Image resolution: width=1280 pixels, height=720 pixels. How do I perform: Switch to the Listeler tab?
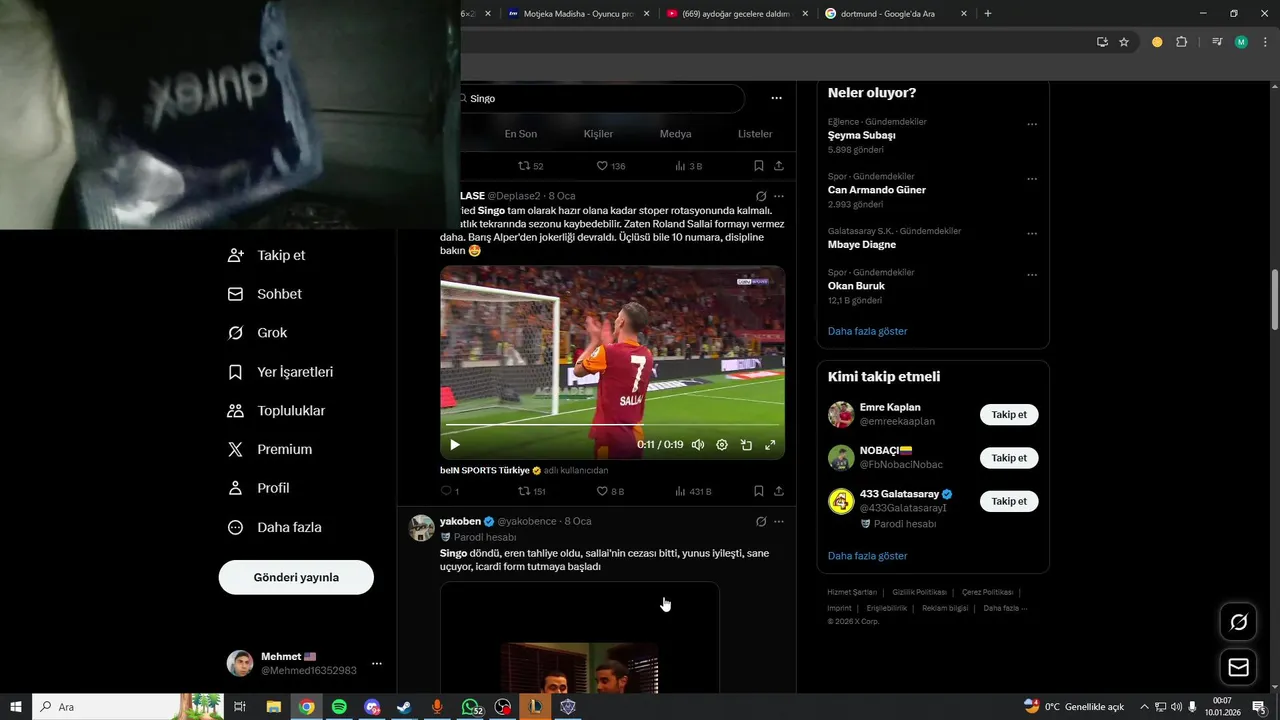tap(755, 134)
